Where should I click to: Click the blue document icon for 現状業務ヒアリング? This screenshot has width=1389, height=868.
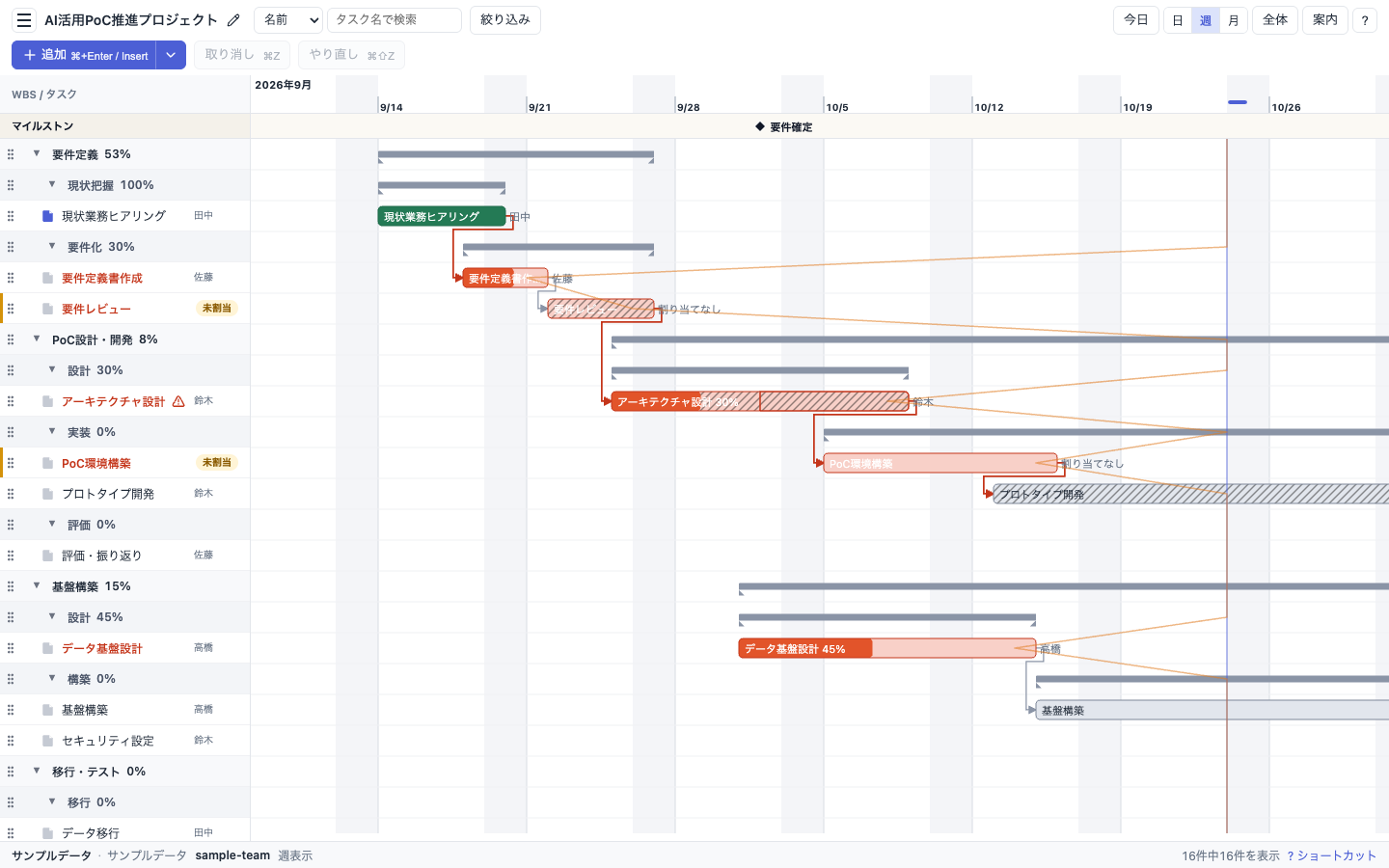tap(47, 216)
